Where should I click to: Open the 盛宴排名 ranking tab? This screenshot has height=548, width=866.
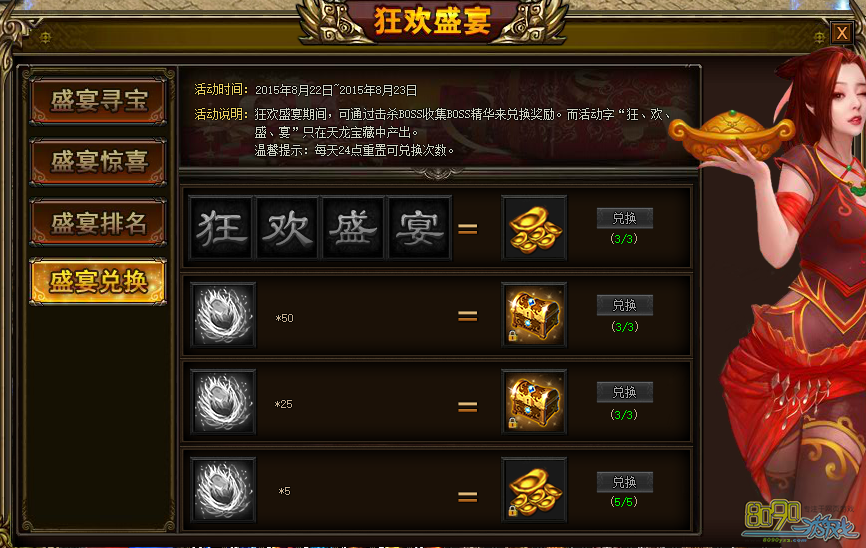(98, 223)
